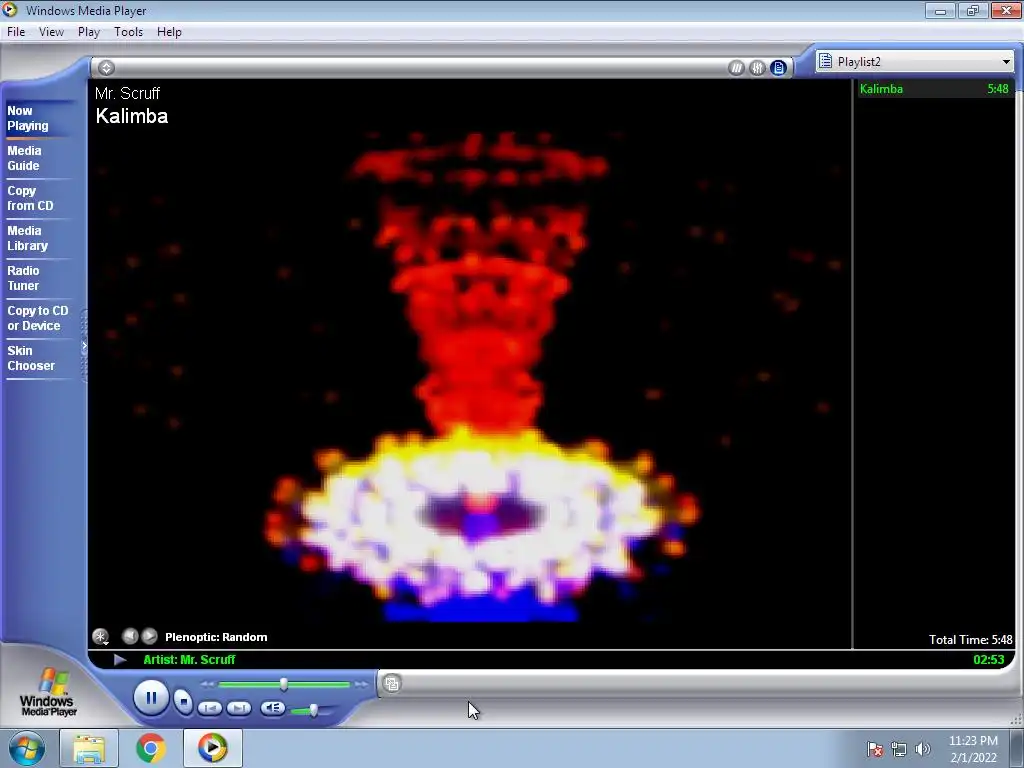Click the rewind arrows beside seek bar
This screenshot has width=1024, height=768.
point(208,684)
